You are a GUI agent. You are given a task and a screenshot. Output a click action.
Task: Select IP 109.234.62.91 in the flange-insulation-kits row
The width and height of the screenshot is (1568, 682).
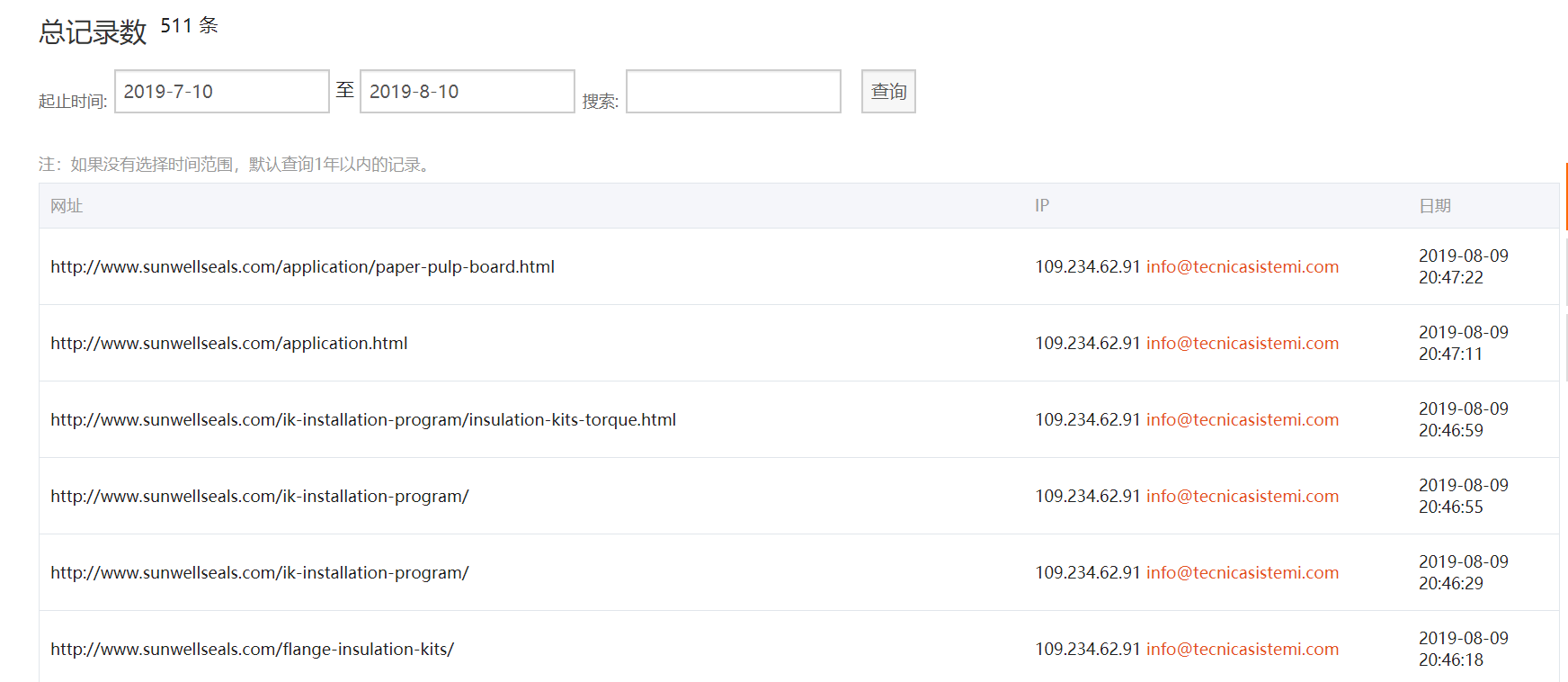pos(1088,650)
